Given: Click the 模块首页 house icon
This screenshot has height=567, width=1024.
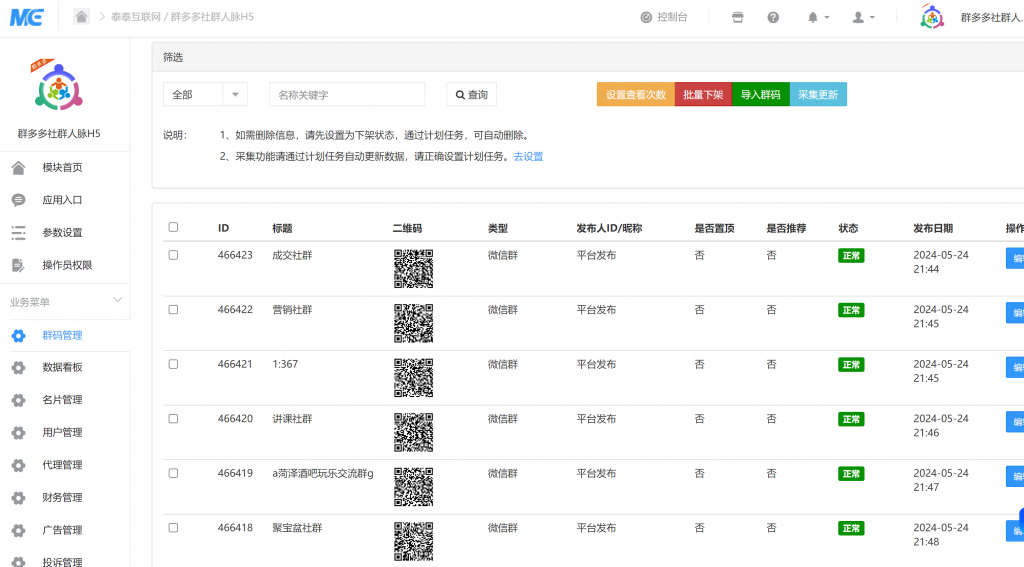Looking at the screenshot, I should click(18, 168).
